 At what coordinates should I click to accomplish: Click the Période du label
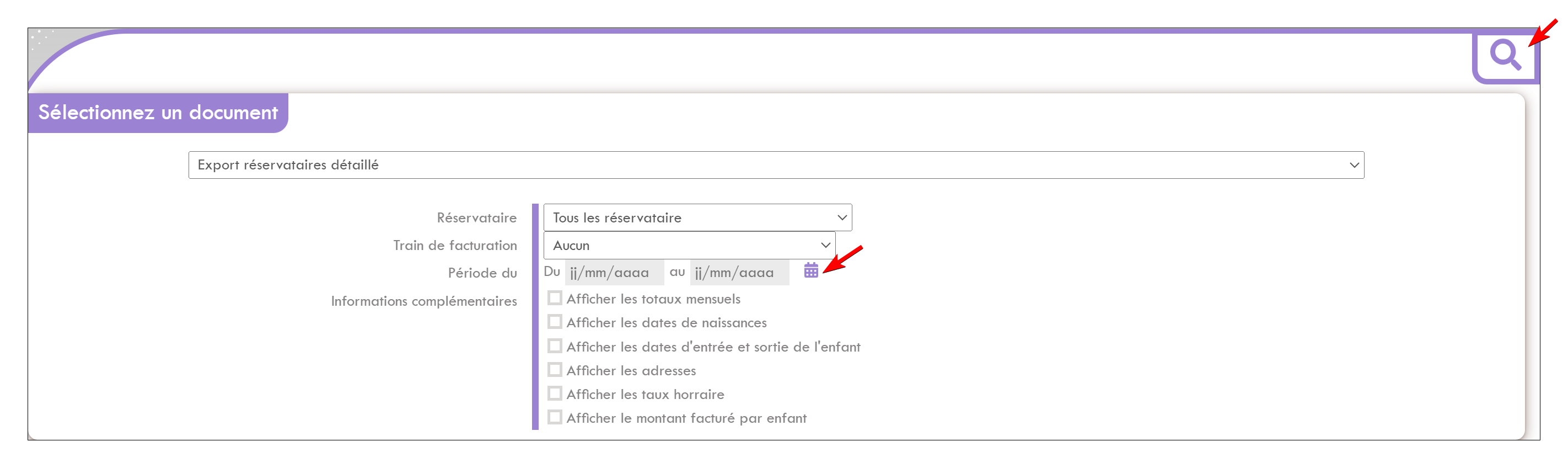click(482, 273)
